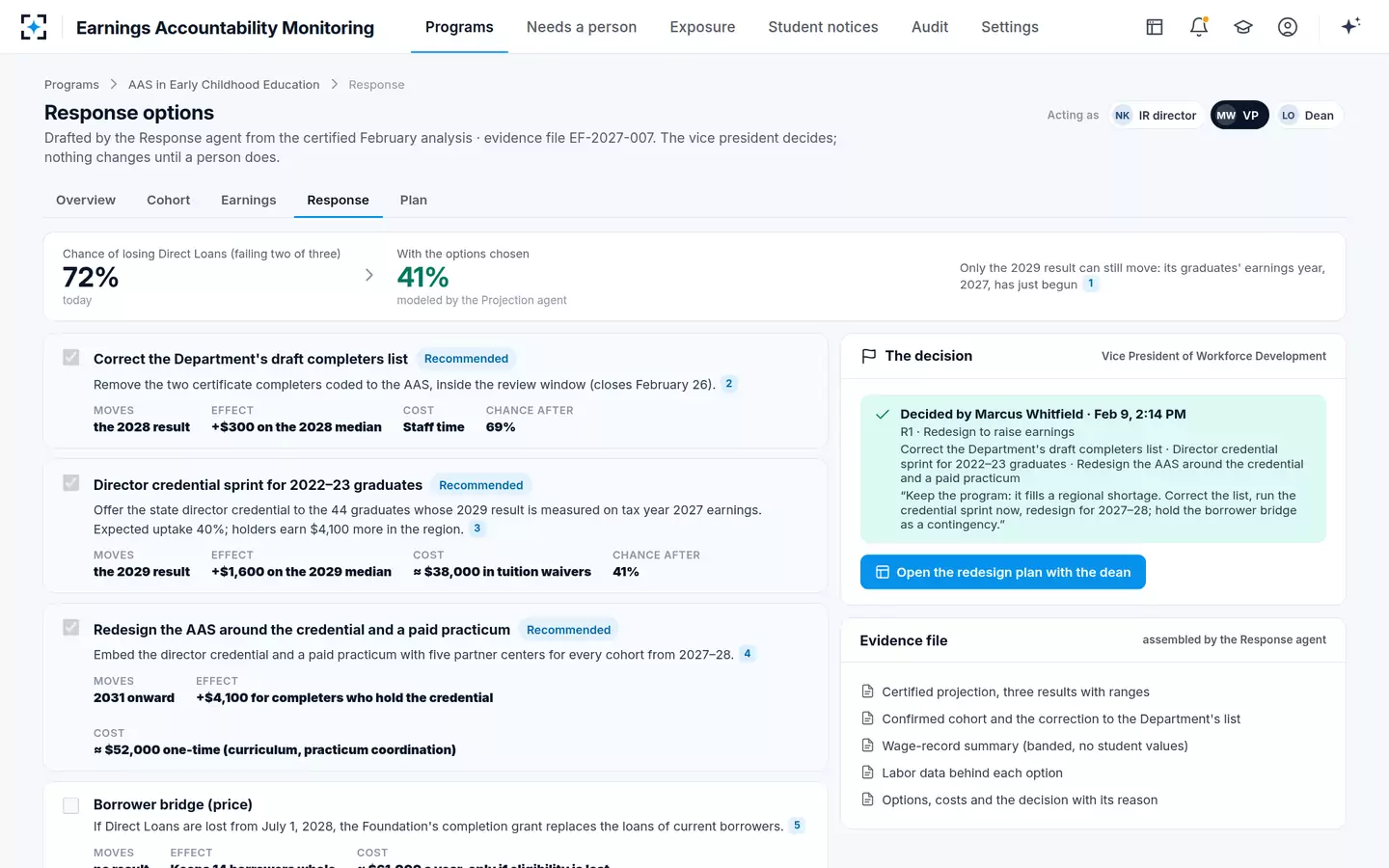1389x868 pixels.
Task: Click the LO avatar badge
Action: point(1288,116)
